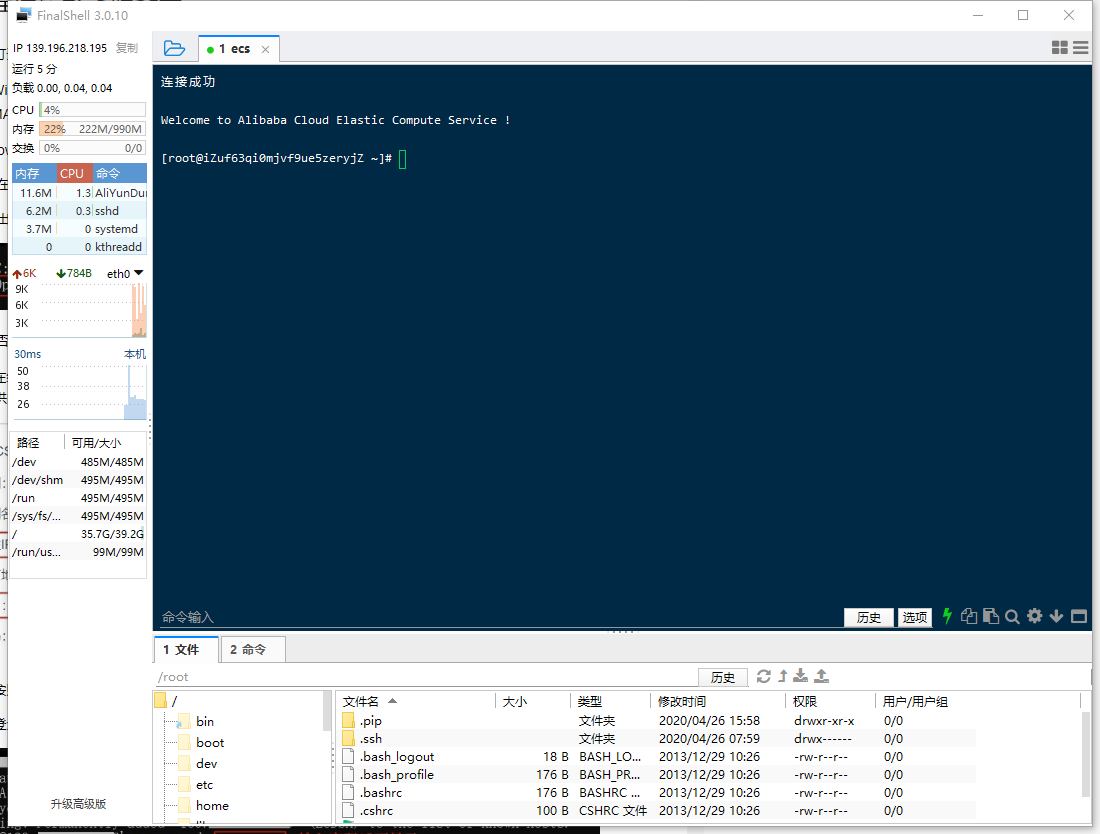Select the /dev/shm disk row

(79, 480)
